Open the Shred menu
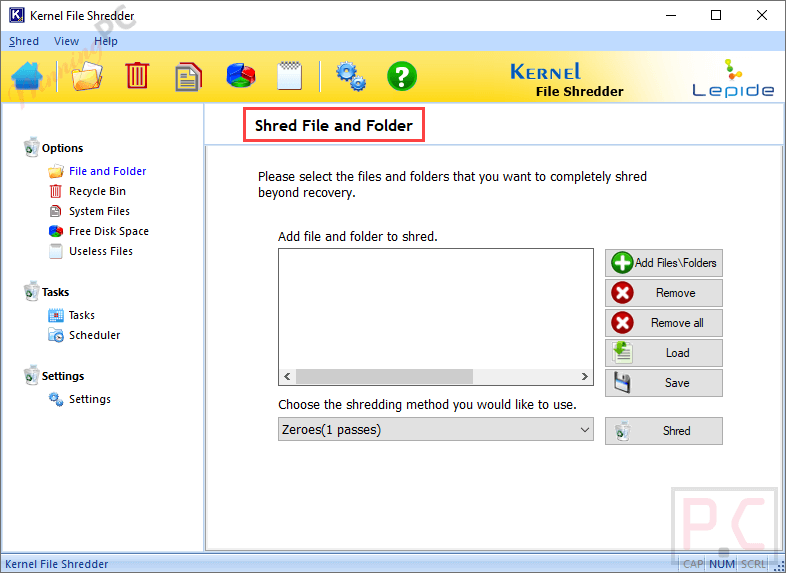This screenshot has width=786, height=573. point(24,41)
